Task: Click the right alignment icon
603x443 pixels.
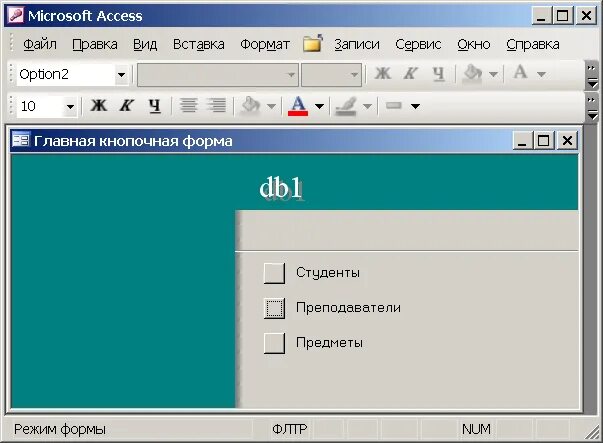Action: [217, 105]
